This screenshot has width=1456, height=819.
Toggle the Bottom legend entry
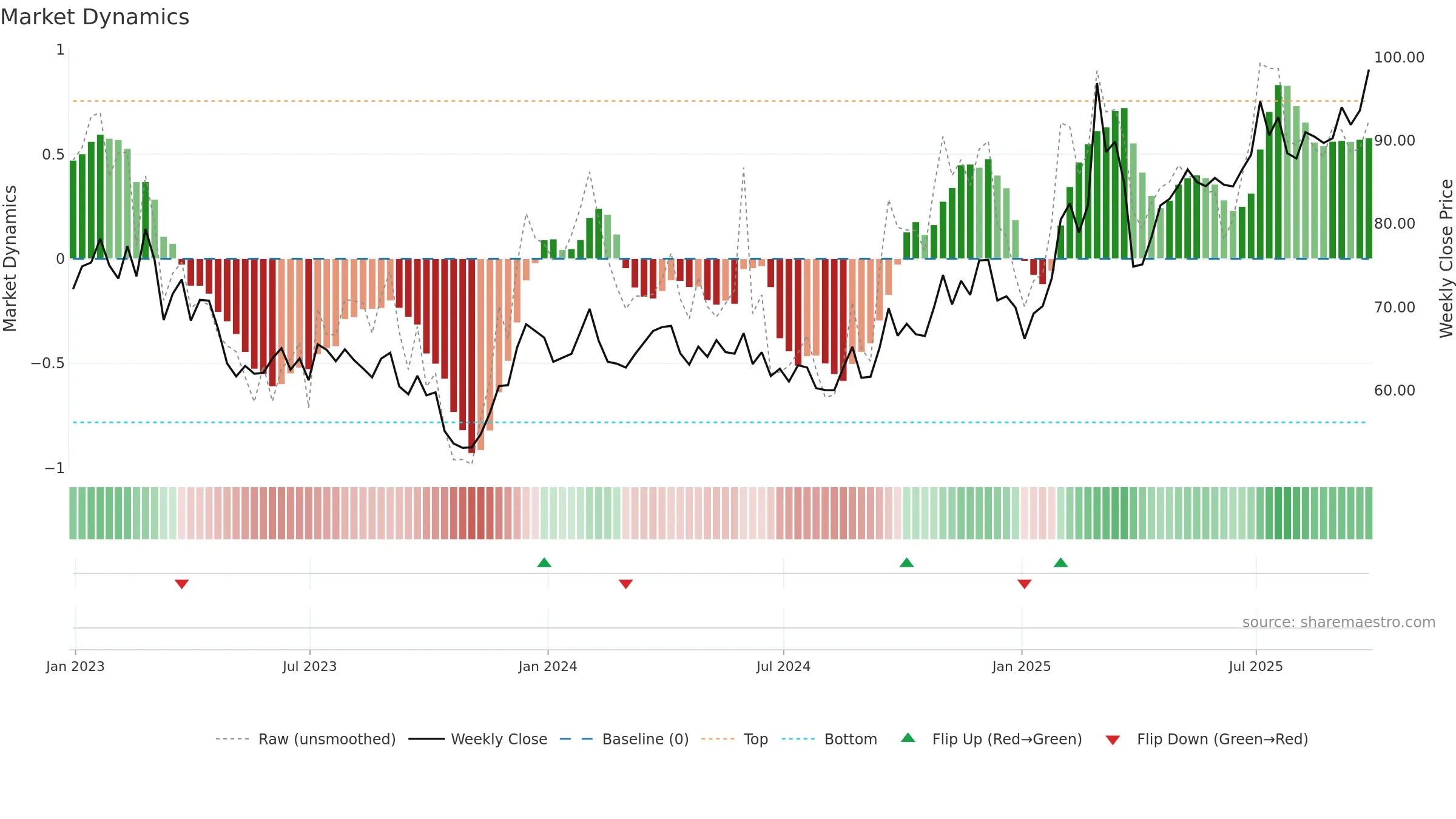(x=829, y=739)
